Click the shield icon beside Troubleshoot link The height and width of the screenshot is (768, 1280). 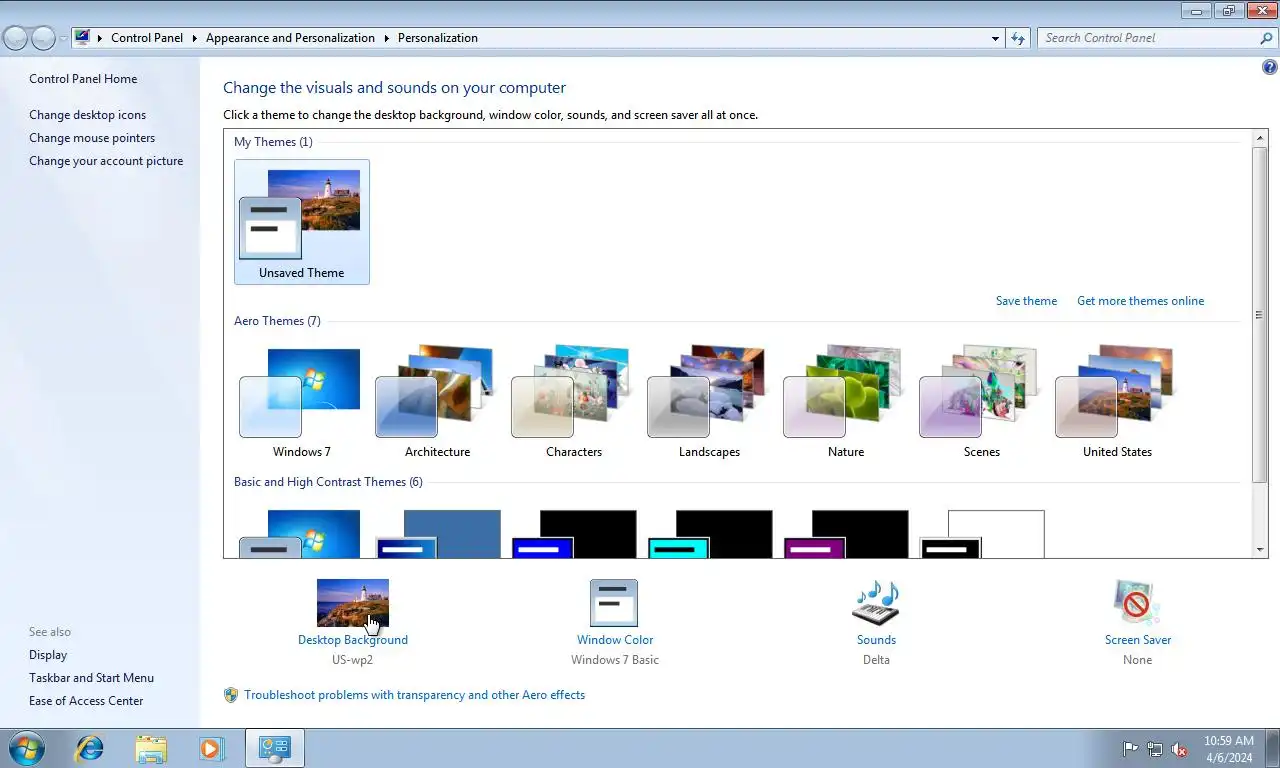[x=231, y=695]
